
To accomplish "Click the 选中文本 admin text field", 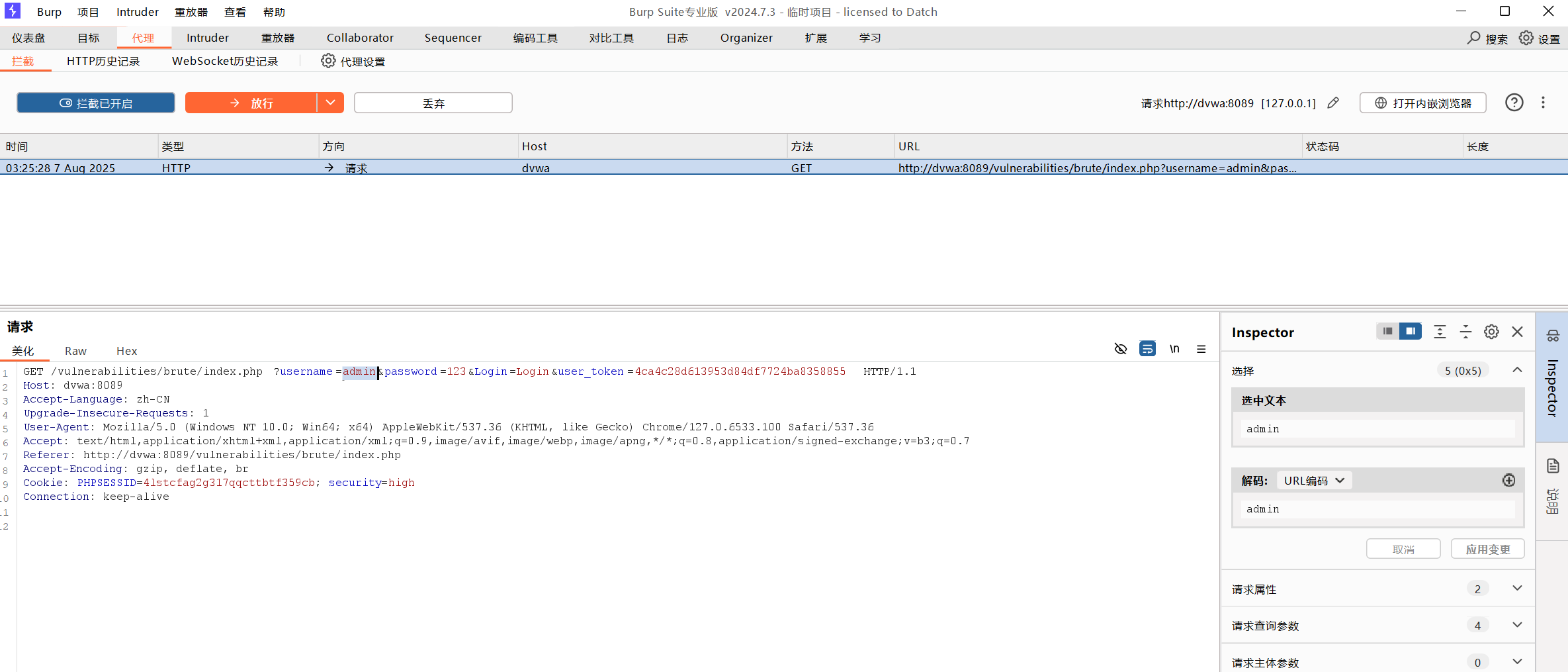I will click(x=1377, y=428).
